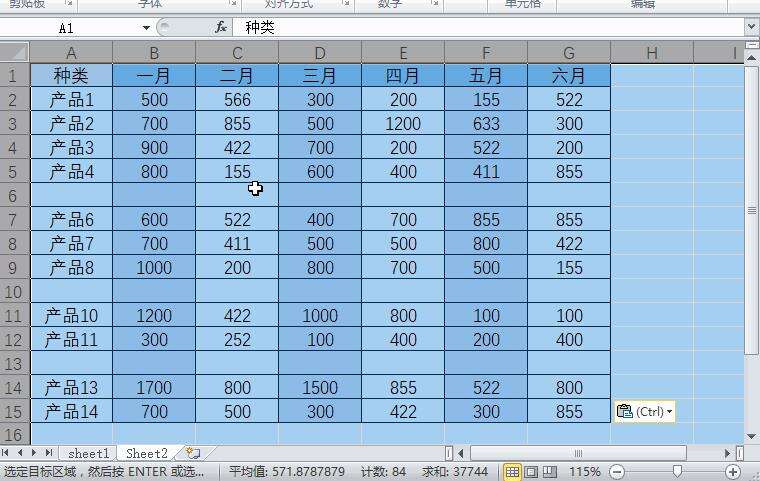Switch to the sheet1 tab
The width and height of the screenshot is (760, 481).
[89, 453]
